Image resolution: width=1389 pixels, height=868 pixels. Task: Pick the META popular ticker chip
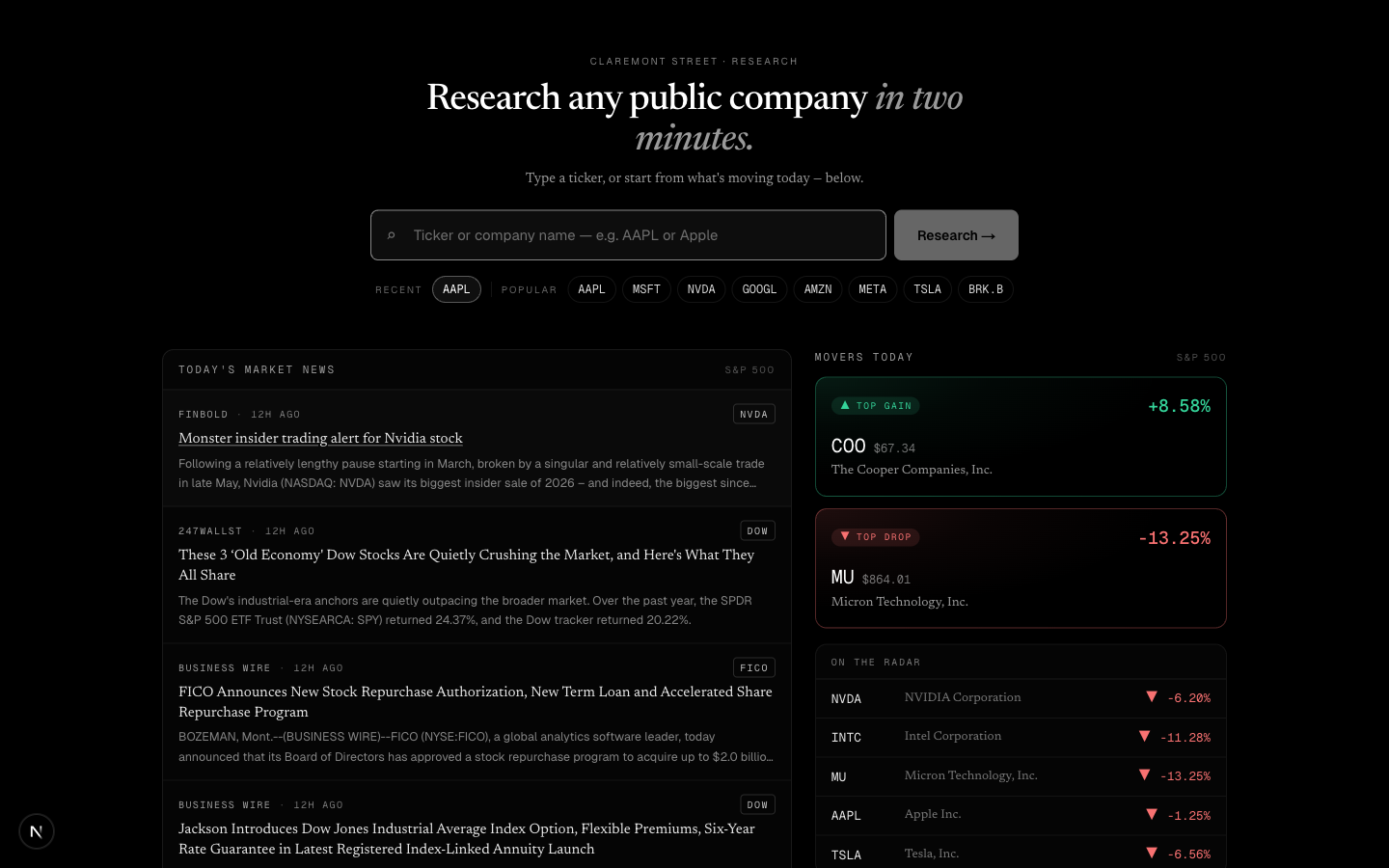873,289
